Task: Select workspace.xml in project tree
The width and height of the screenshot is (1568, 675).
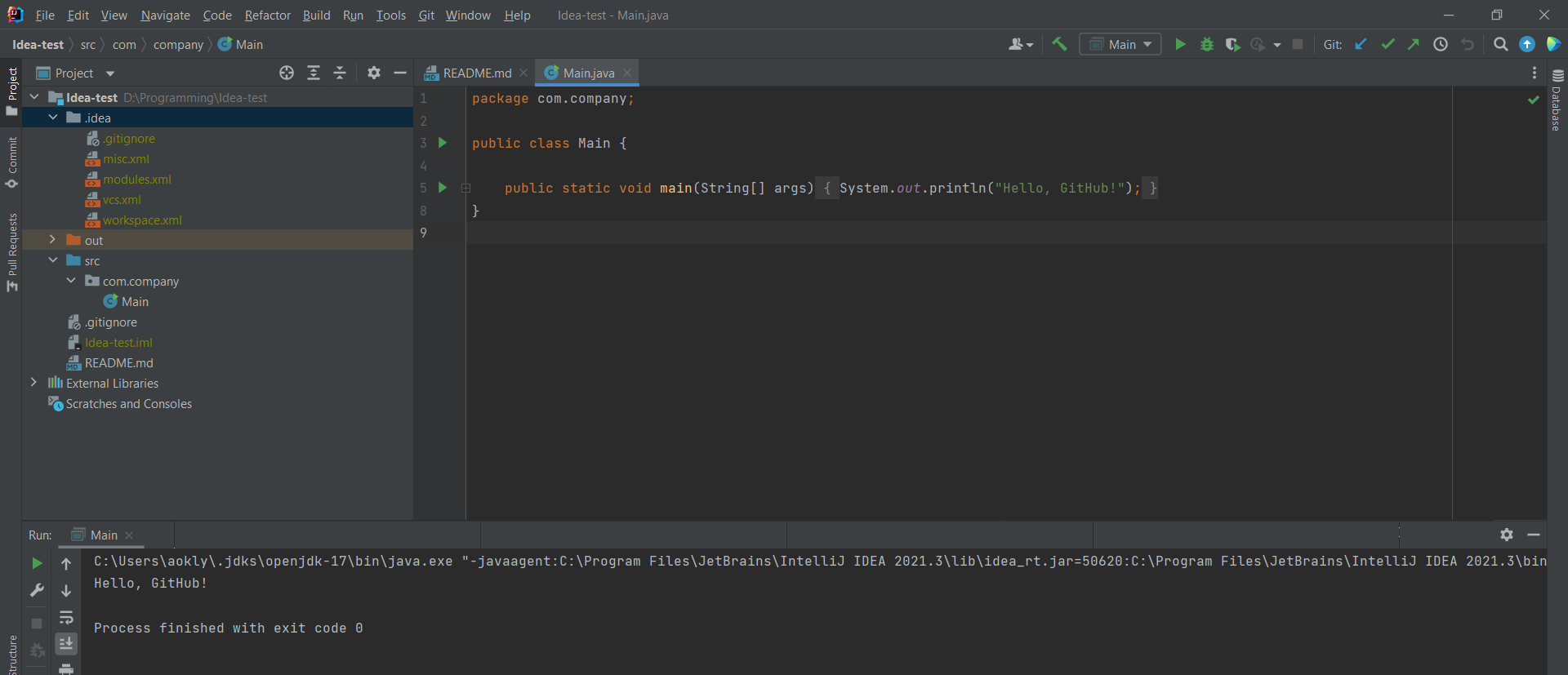Action: [142, 220]
